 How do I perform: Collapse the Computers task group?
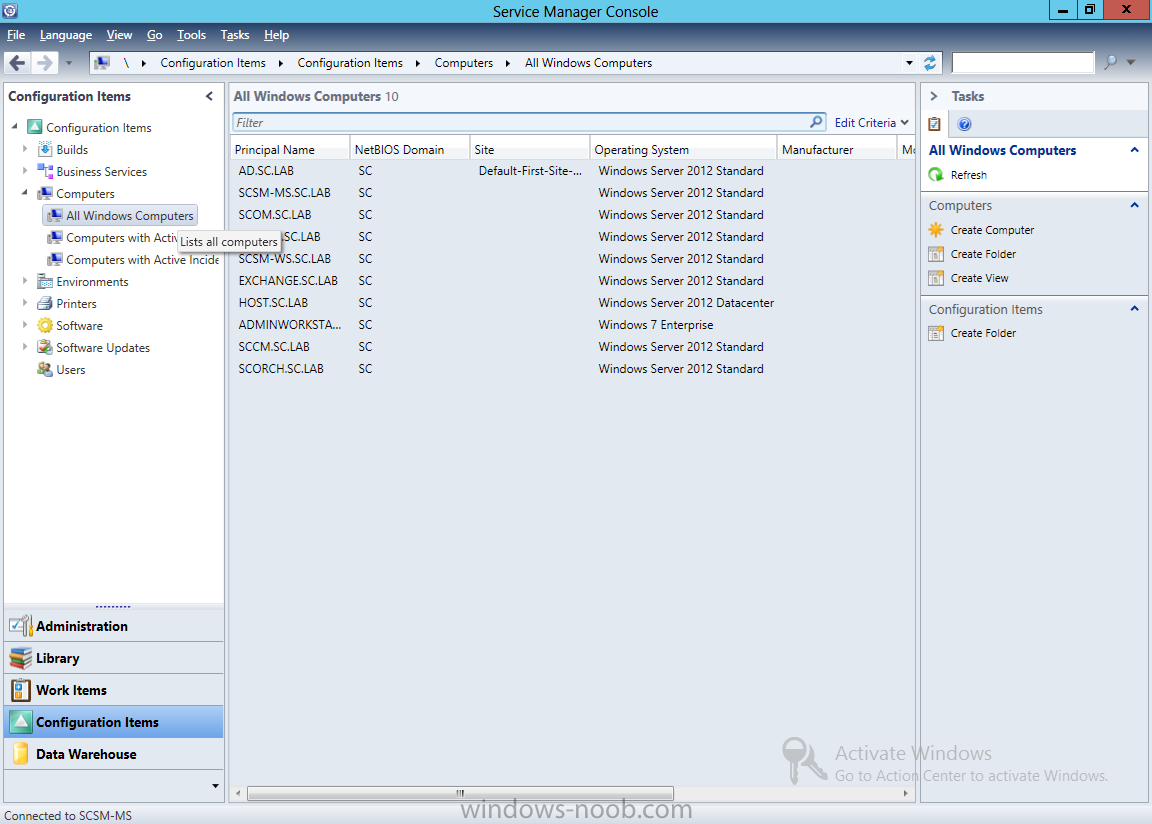(1134, 205)
